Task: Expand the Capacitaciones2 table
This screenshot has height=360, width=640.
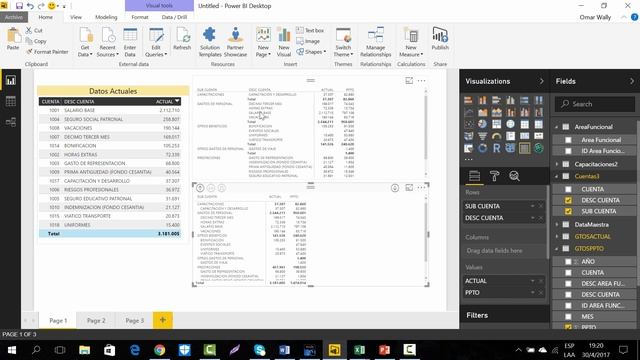Action: 556,164
